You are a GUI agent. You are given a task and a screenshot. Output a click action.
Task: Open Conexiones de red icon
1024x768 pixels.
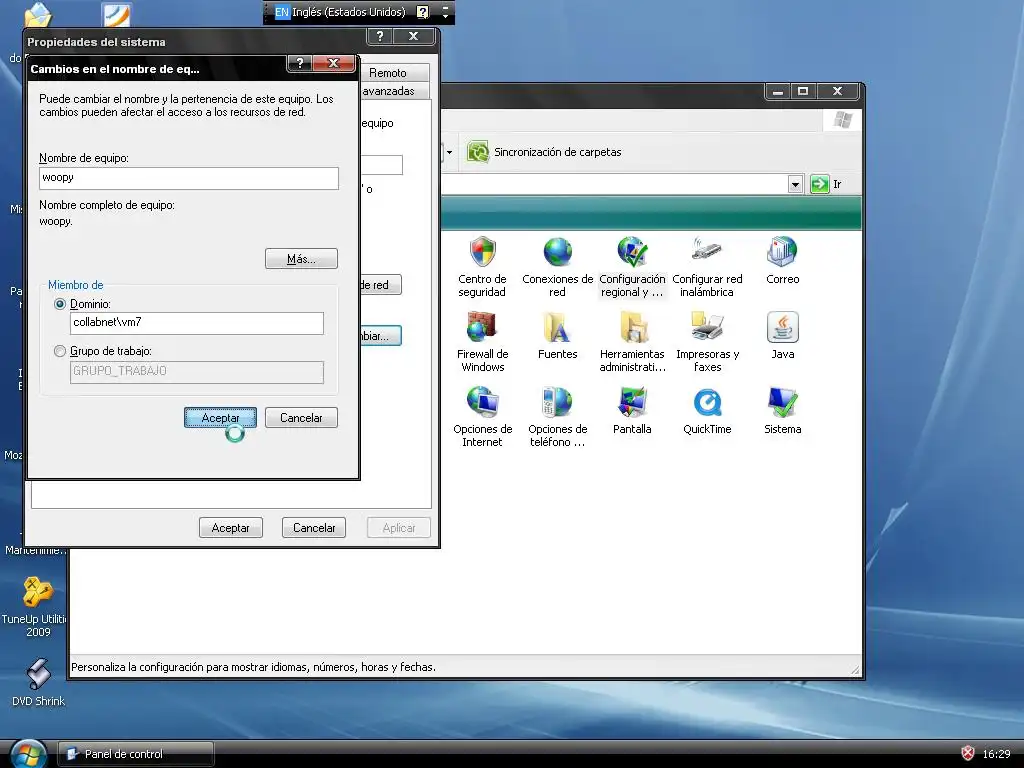click(557, 252)
